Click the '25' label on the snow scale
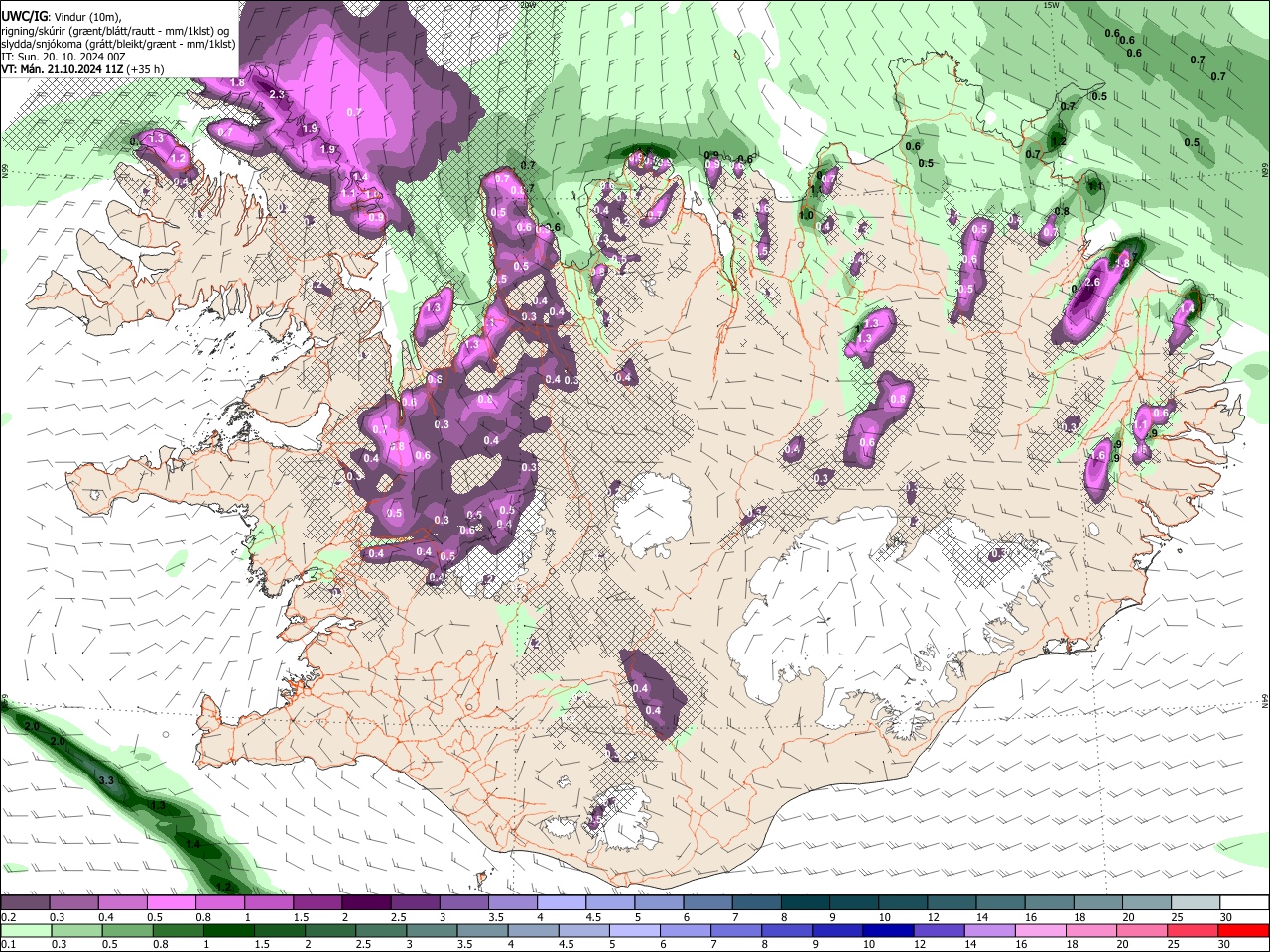1270x952 pixels. (x=1178, y=917)
